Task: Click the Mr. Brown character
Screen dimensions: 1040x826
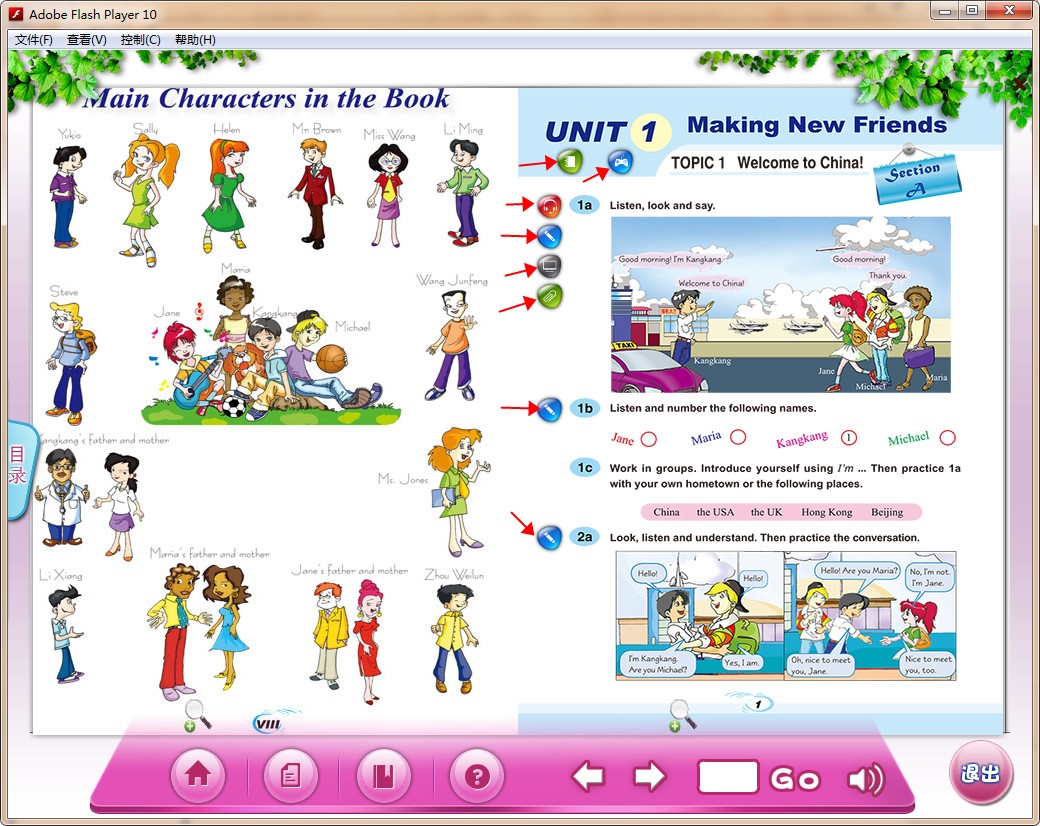Action: [316, 192]
